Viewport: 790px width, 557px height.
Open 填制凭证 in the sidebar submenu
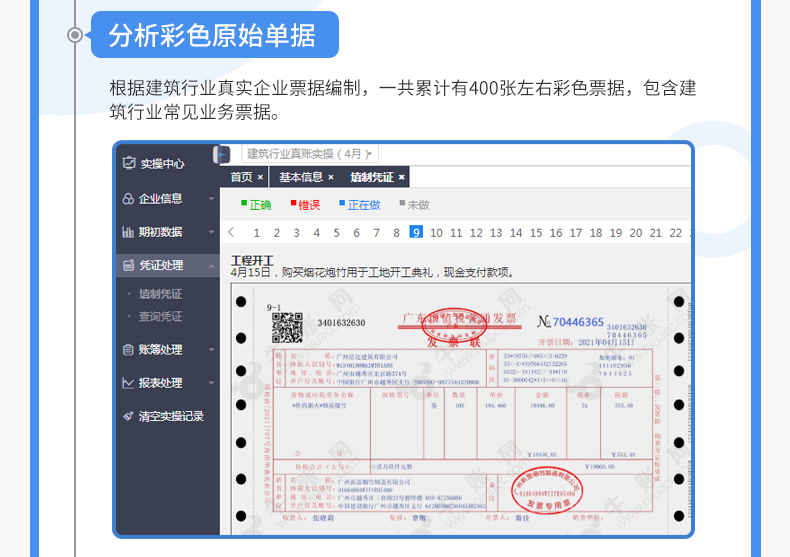click(x=160, y=294)
